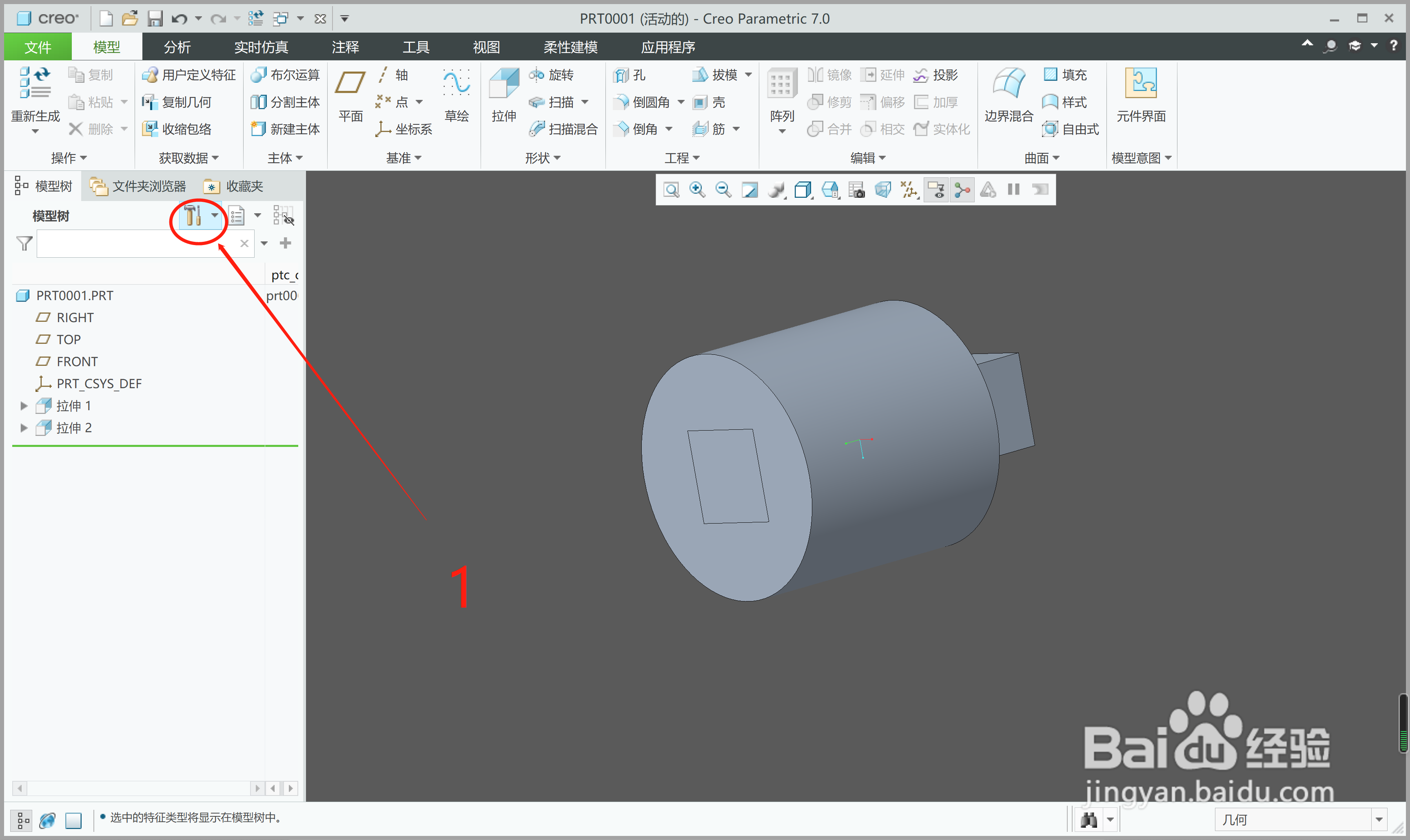Image resolution: width=1410 pixels, height=840 pixels.
Task: Select the Shell (壳) tool
Action: tap(709, 102)
